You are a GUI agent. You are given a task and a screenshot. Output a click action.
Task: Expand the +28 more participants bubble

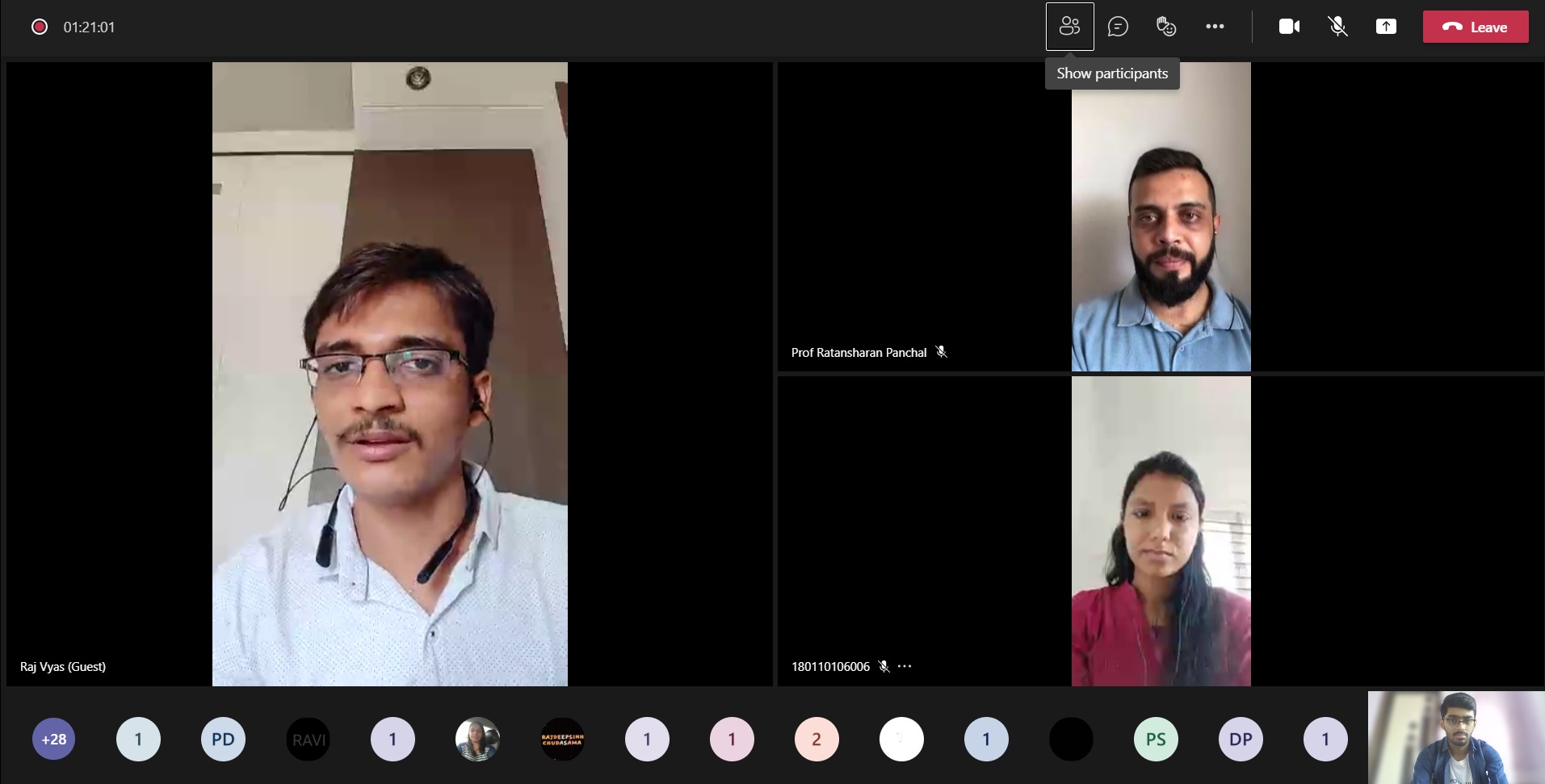click(54, 739)
